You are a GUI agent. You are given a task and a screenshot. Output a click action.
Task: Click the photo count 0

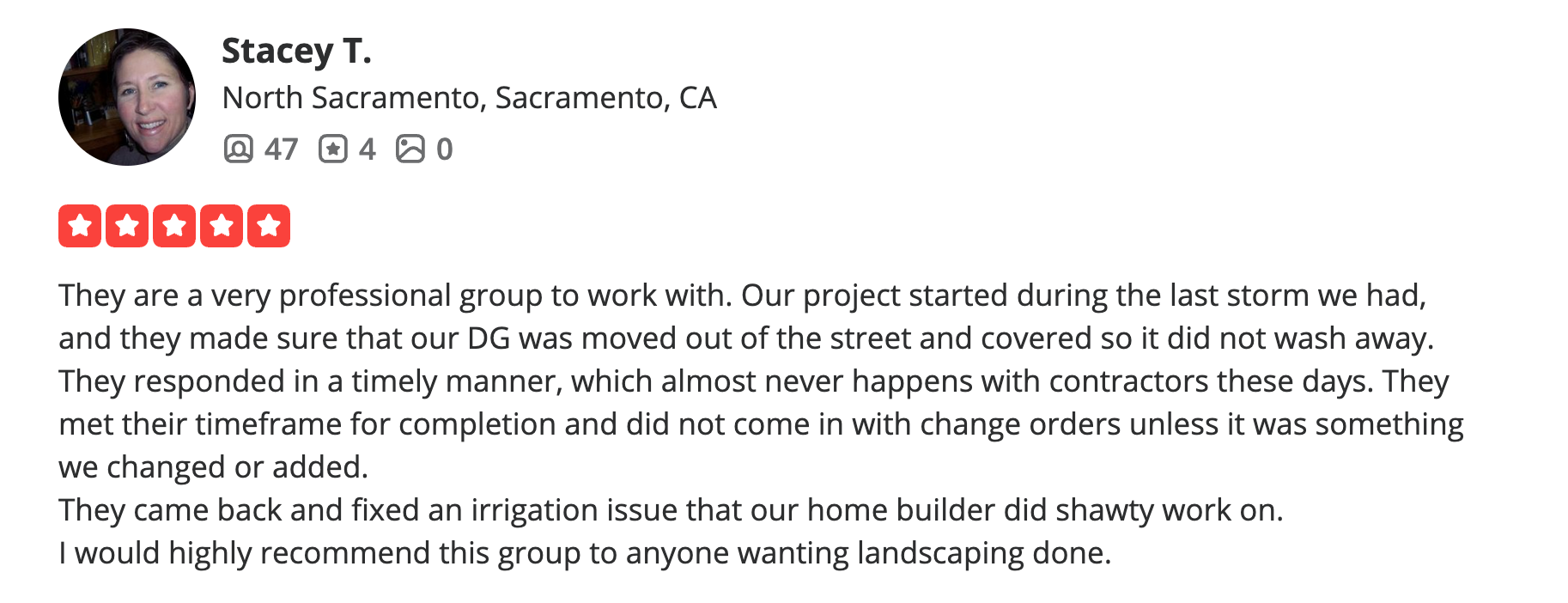tap(444, 149)
